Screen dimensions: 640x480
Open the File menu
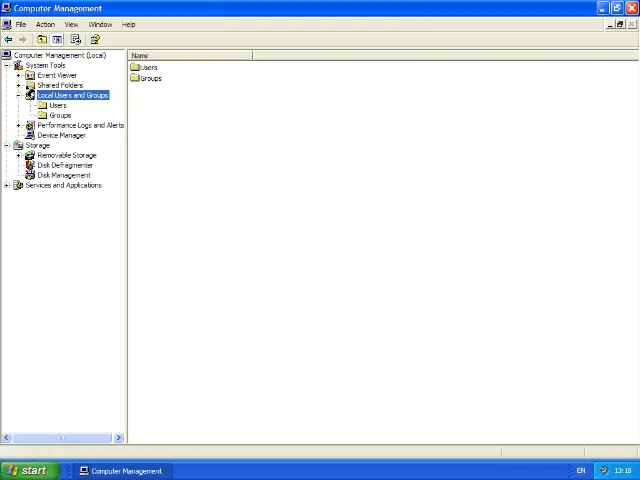[21, 24]
